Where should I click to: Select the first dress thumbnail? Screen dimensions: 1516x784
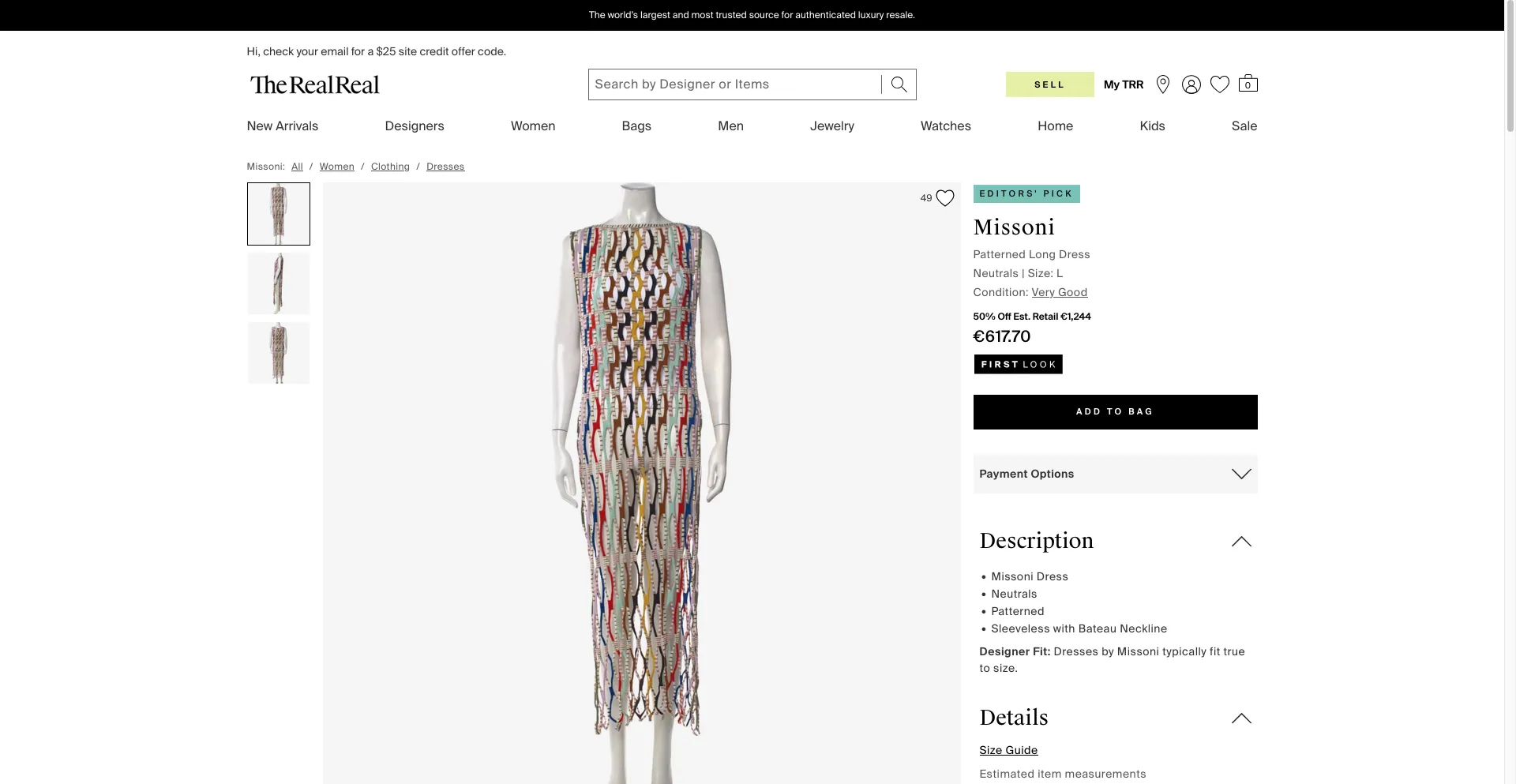pyautogui.click(x=279, y=214)
